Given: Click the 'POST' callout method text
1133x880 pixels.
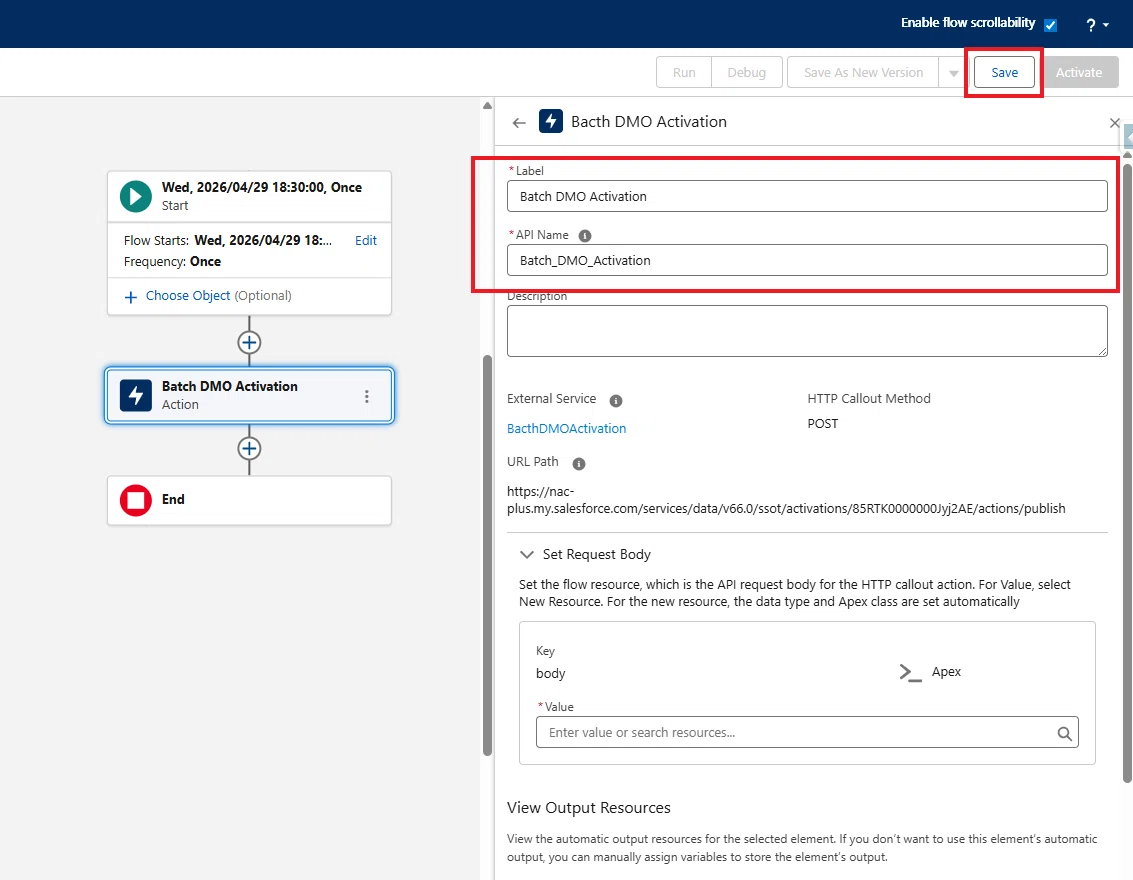Looking at the screenshot, I should pos(822,424).
